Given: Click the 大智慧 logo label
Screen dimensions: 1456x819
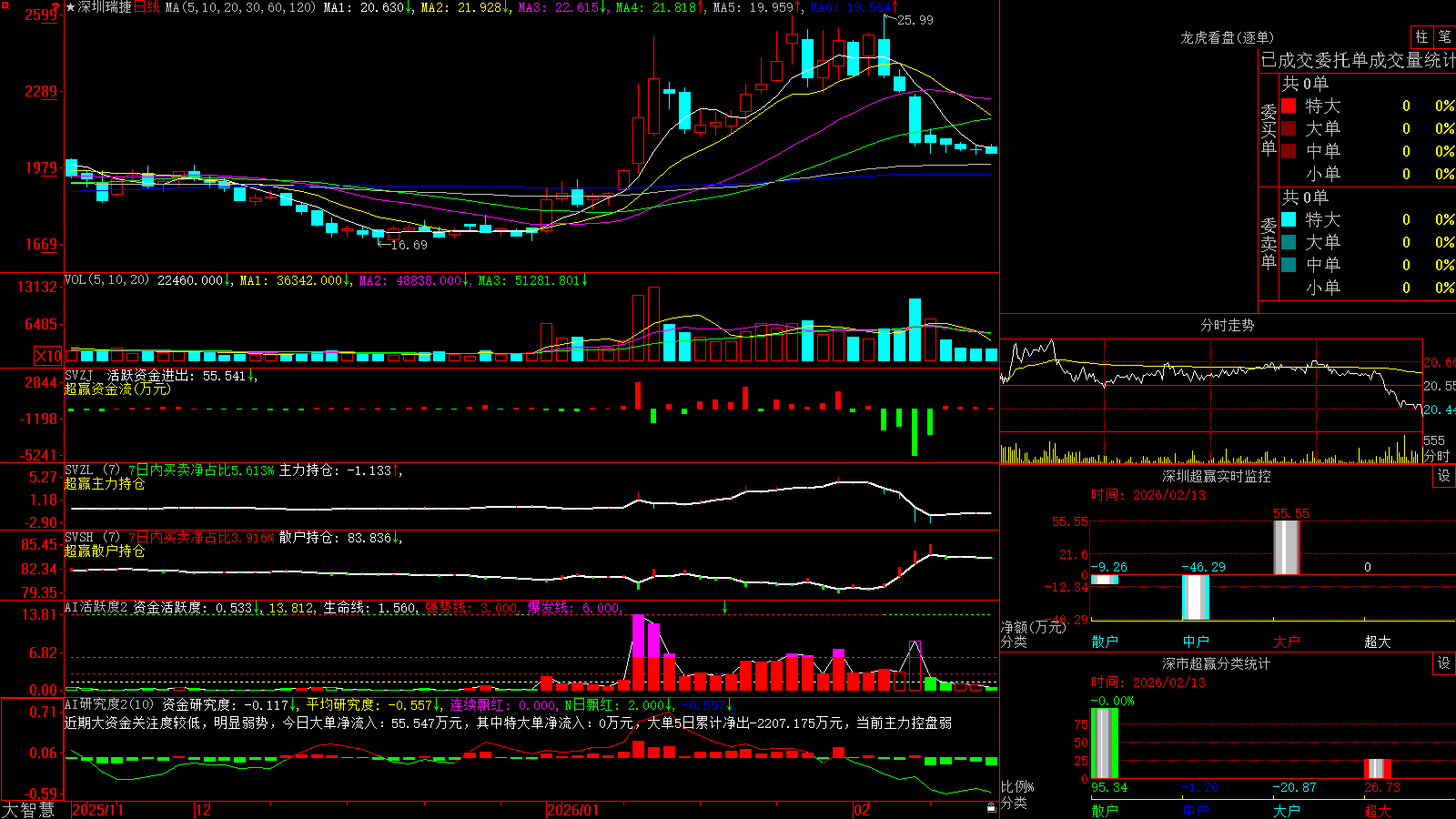Looking at the screenshot, I should point(28,810).
